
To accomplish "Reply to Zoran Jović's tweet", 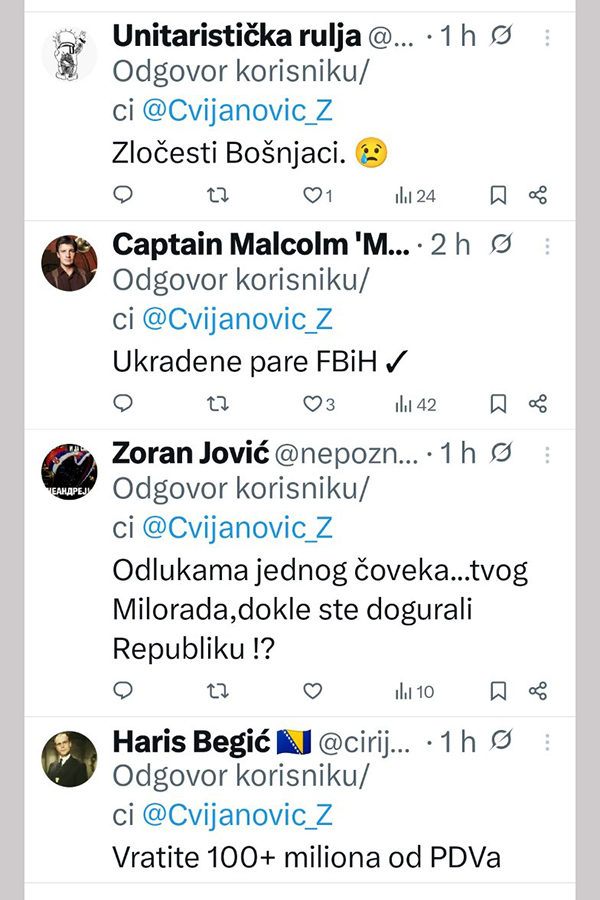I will [123, 691].
